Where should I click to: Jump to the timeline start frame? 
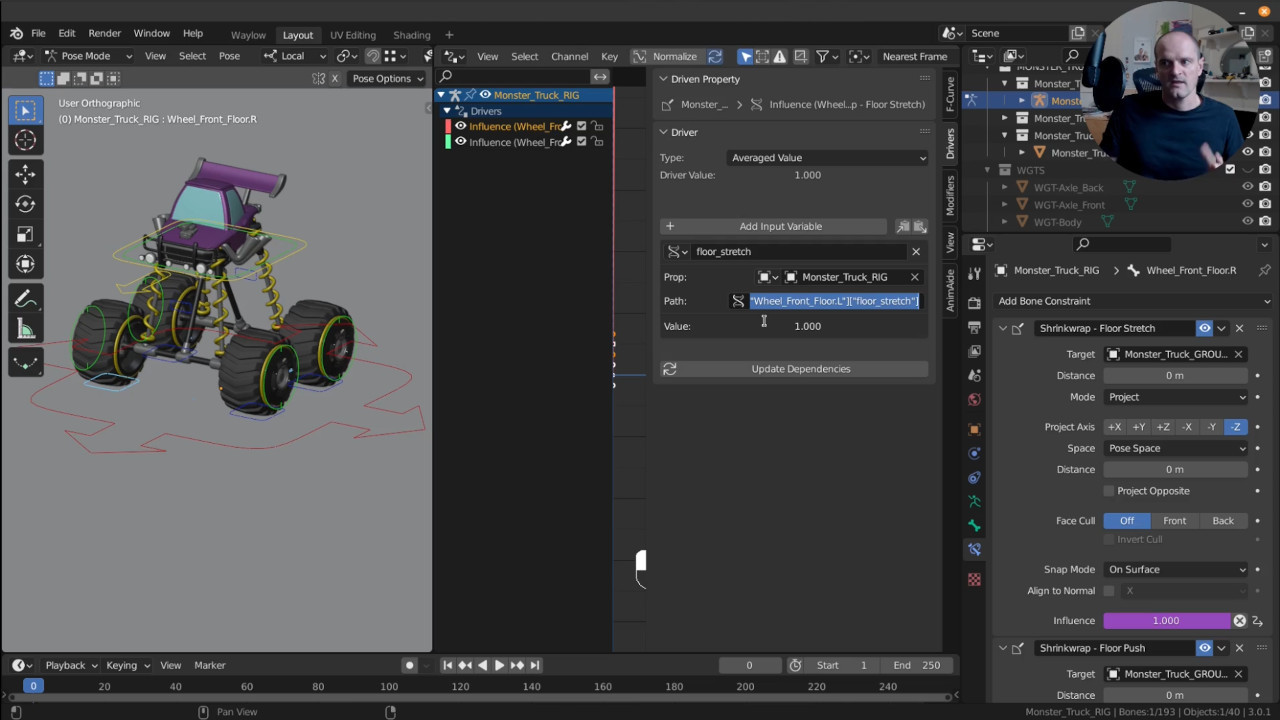[x=448, y=665]
